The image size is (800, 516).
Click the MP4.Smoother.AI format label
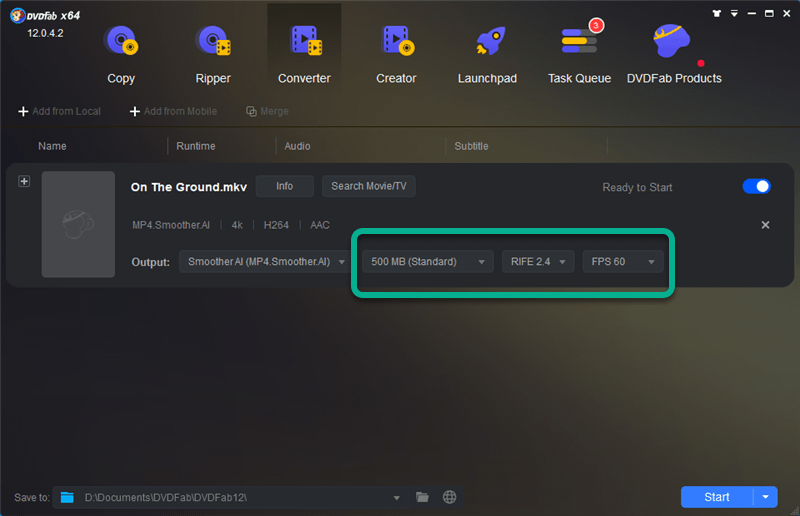pyautogui.click(x=171, y=225)
